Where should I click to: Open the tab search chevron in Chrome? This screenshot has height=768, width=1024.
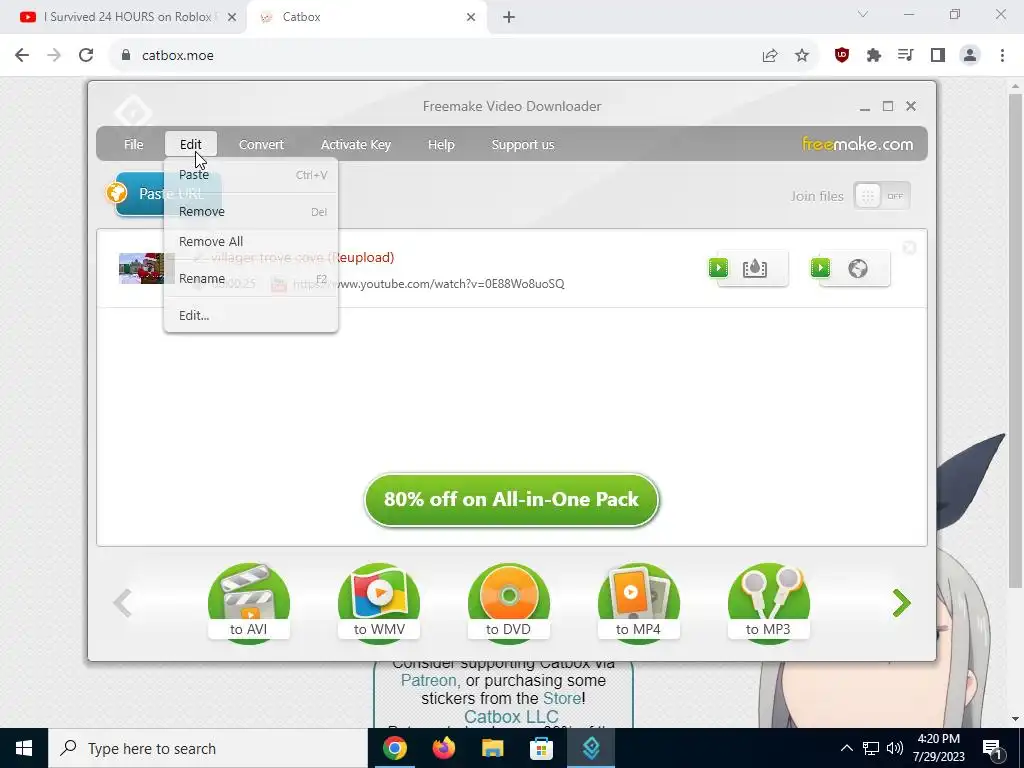(x=863, y=14)
